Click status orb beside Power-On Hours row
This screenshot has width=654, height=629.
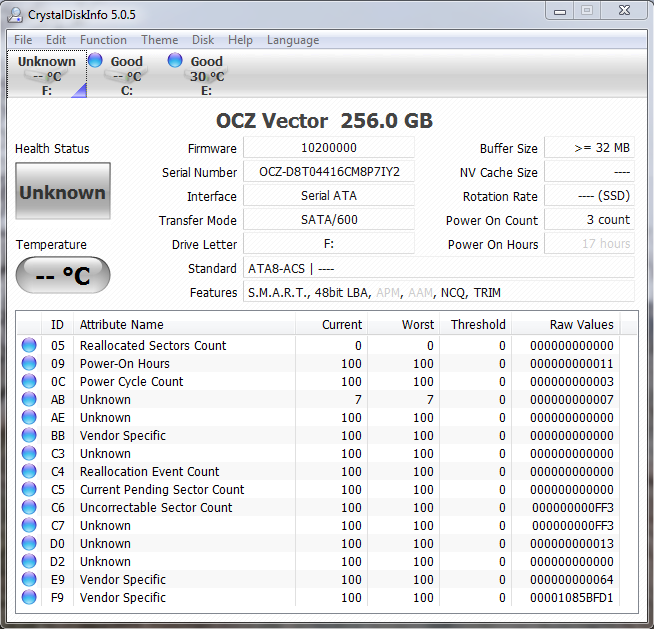(29, 364)
